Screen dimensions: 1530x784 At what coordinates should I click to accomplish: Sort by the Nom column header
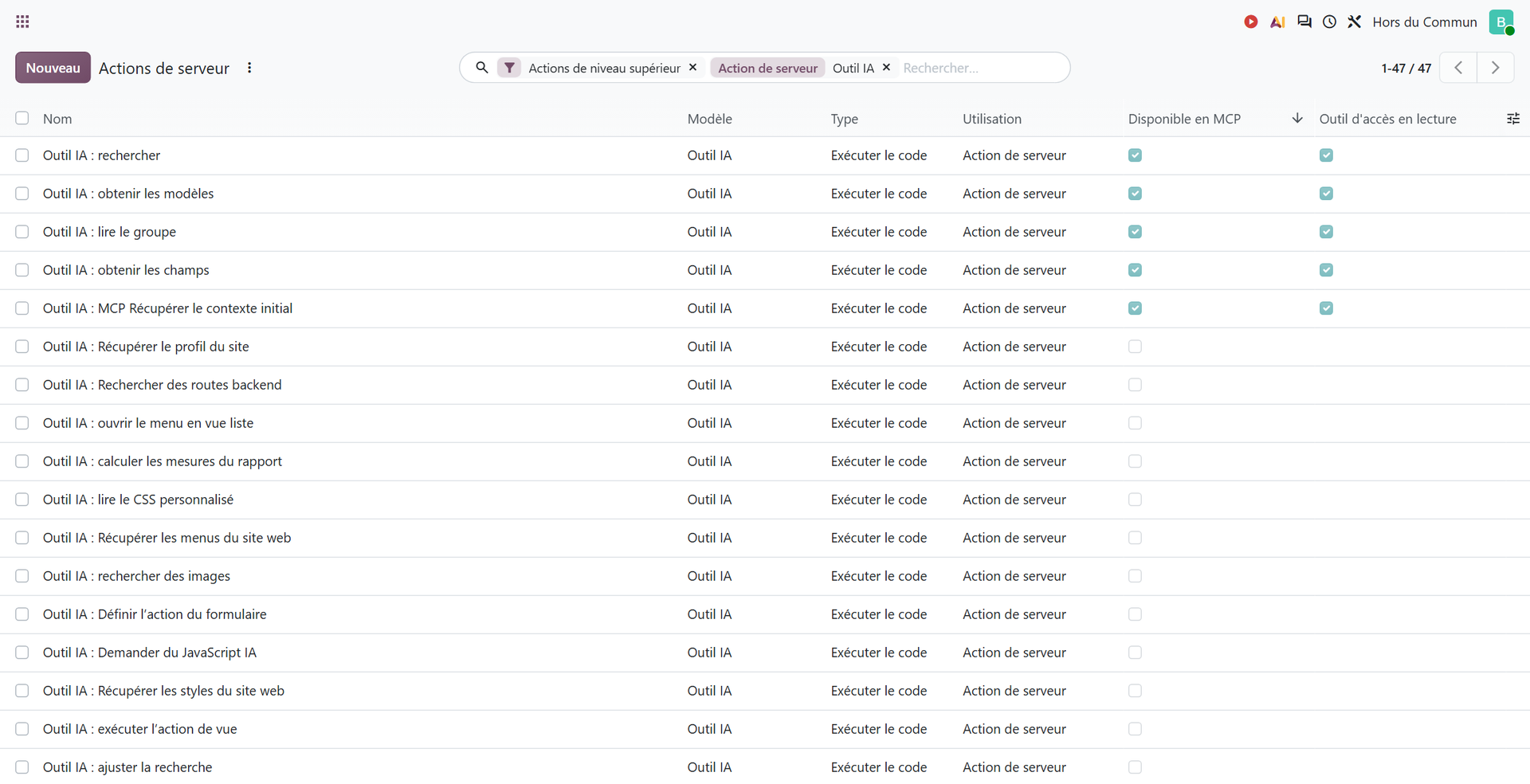[57, 119]
